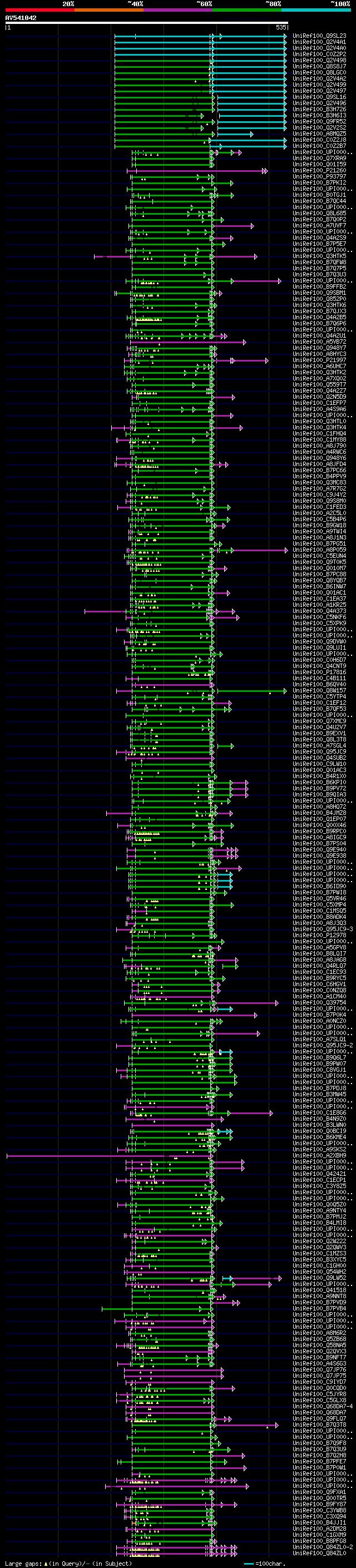Select the AV541042 query label

(21, 18)
